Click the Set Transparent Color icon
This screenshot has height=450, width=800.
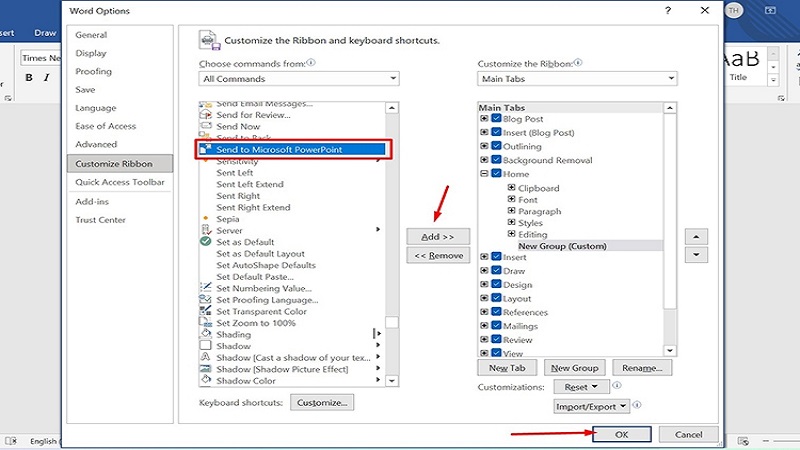pos(206,311)
